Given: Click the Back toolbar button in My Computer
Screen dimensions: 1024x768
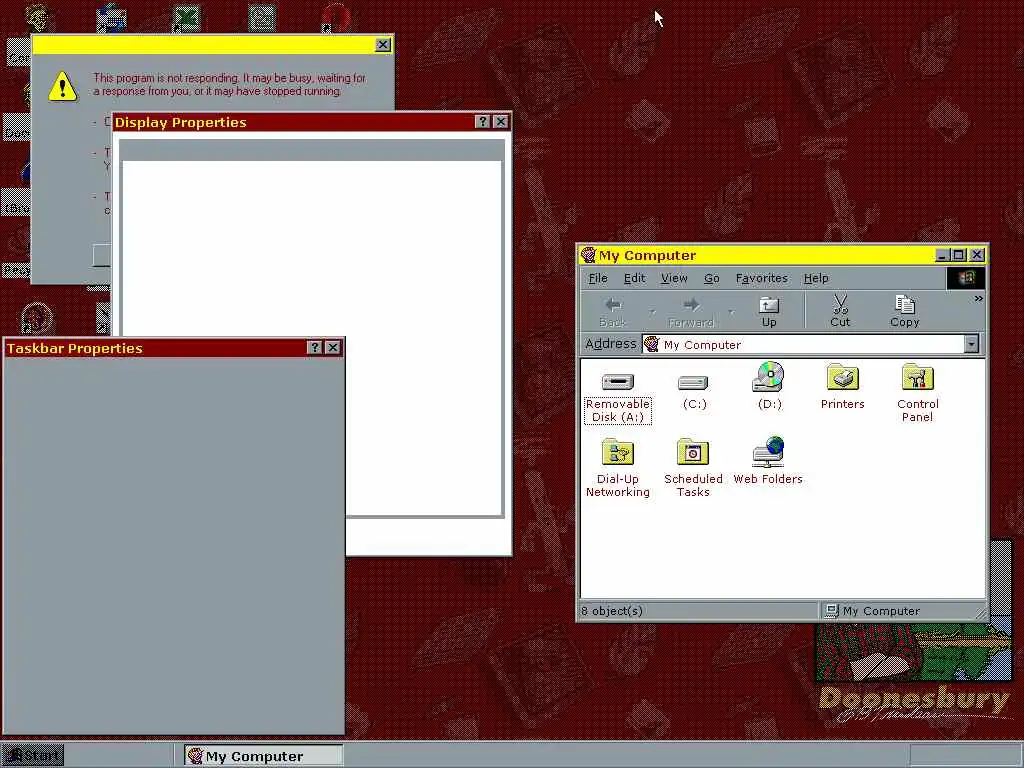Looking at the screenshot, I should (613, 311).
